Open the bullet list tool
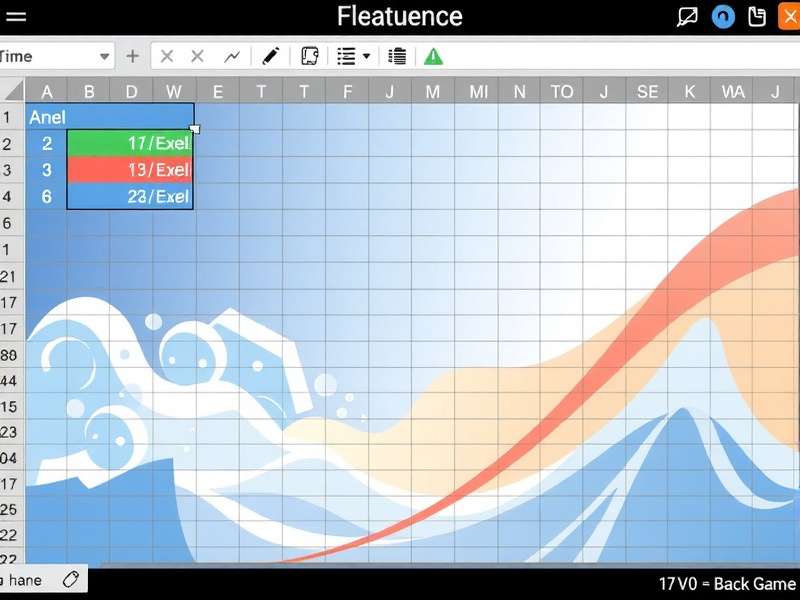 pos(344,56)
